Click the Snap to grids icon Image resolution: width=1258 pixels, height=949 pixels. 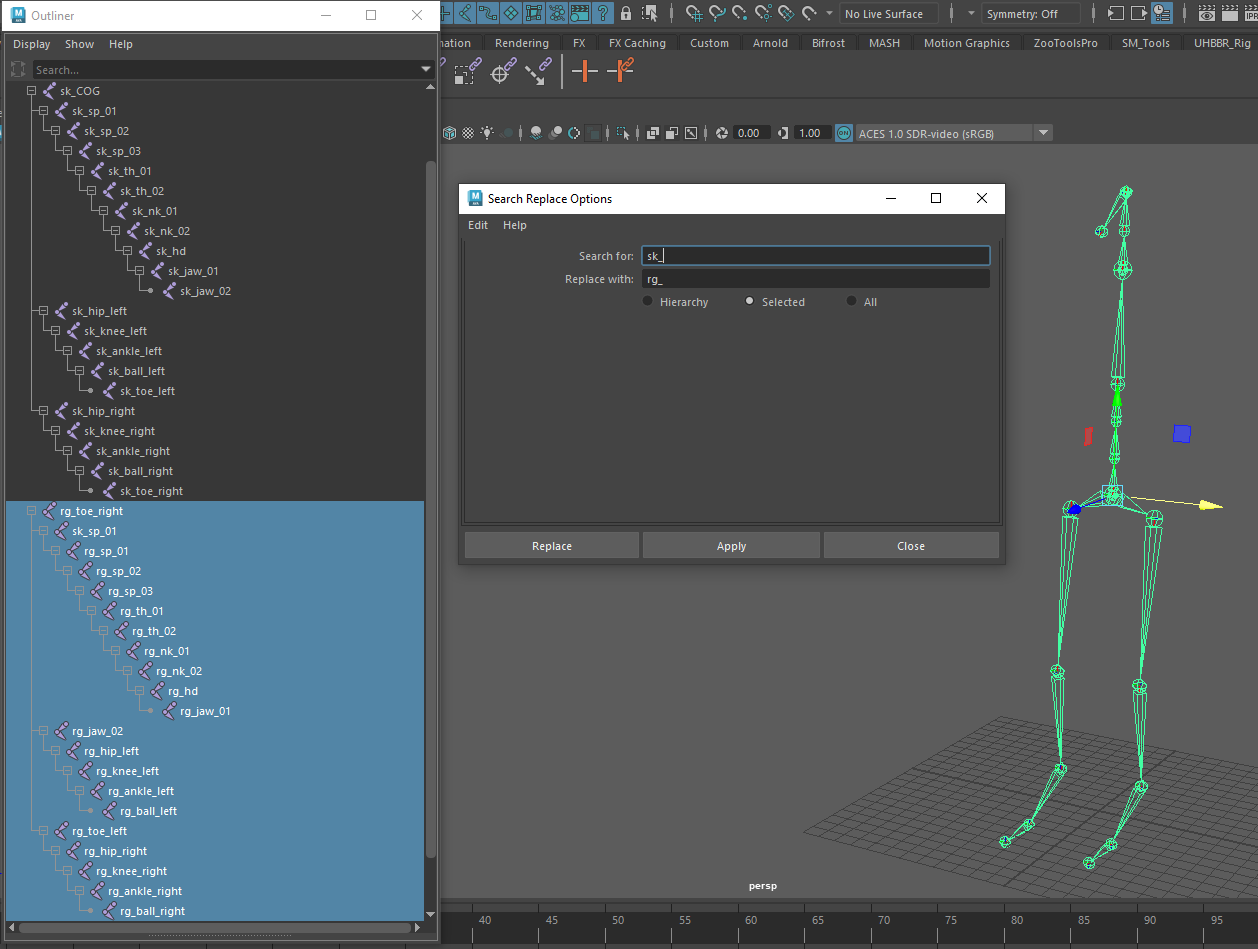(693, 13)
